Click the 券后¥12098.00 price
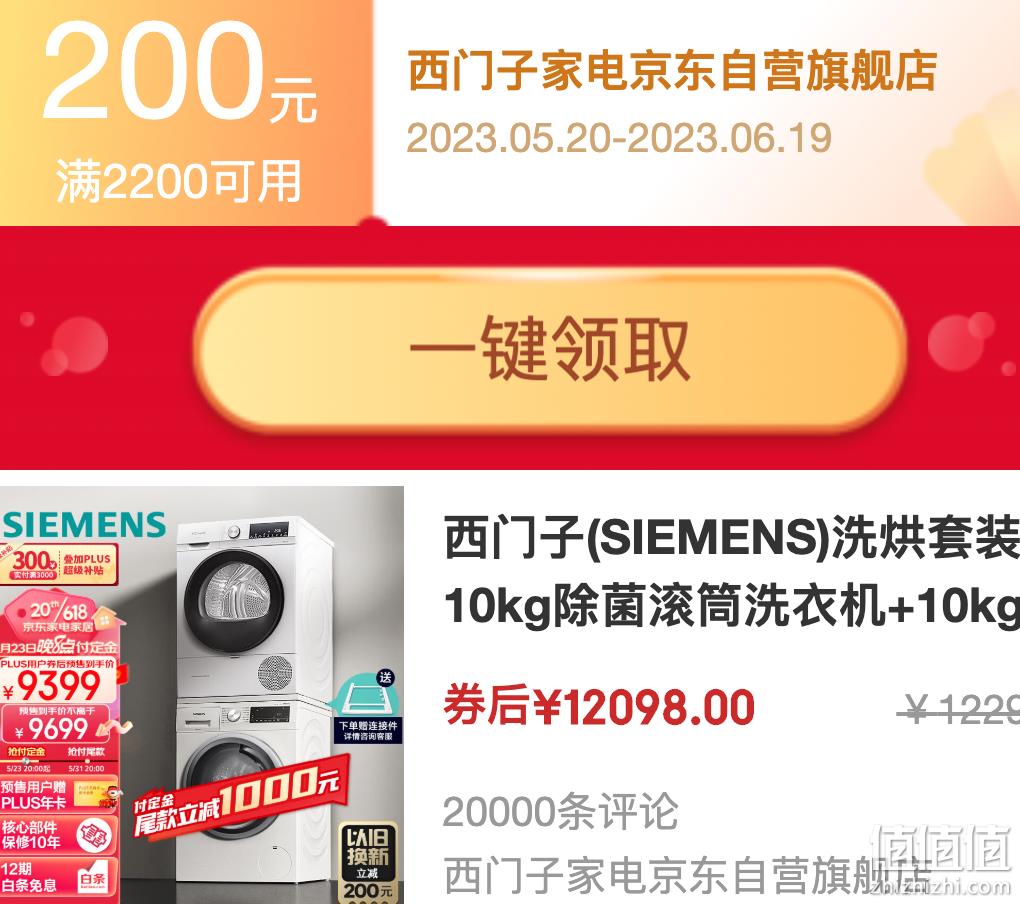Screen dimensions: 1020x904 click(599, 707)
